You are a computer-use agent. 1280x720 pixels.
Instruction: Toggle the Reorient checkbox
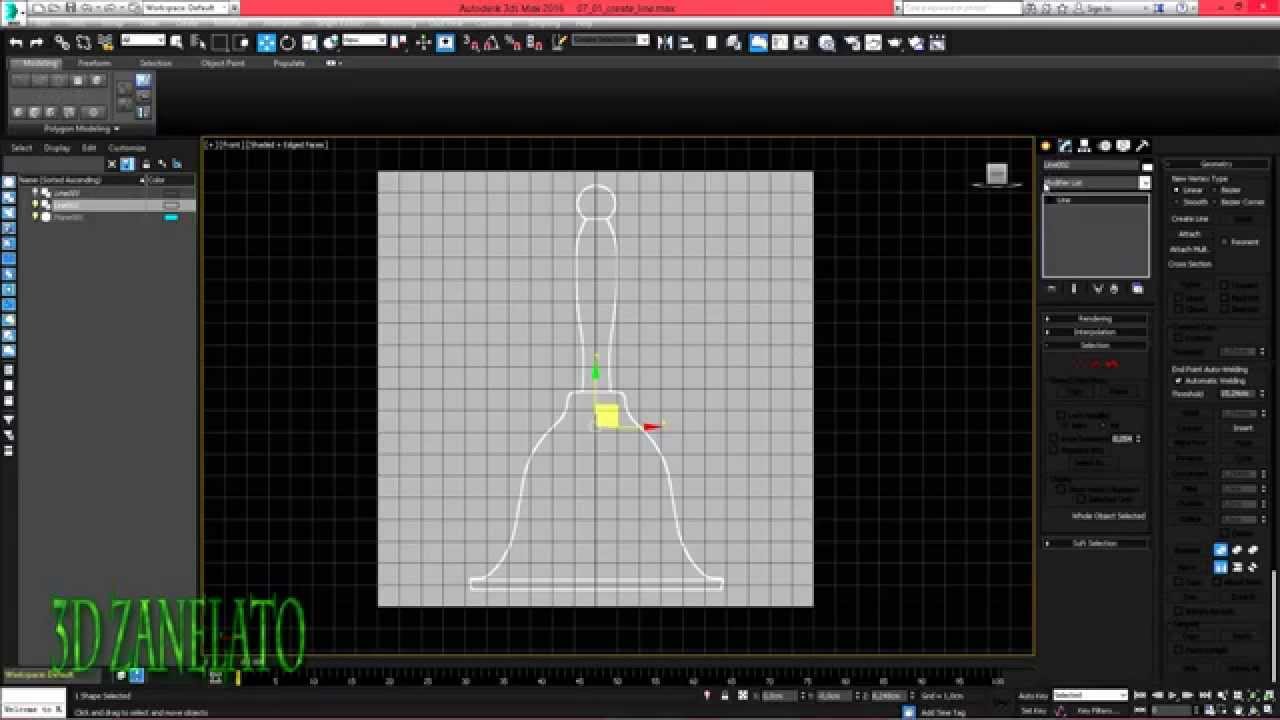click(x=1225, y=242)
